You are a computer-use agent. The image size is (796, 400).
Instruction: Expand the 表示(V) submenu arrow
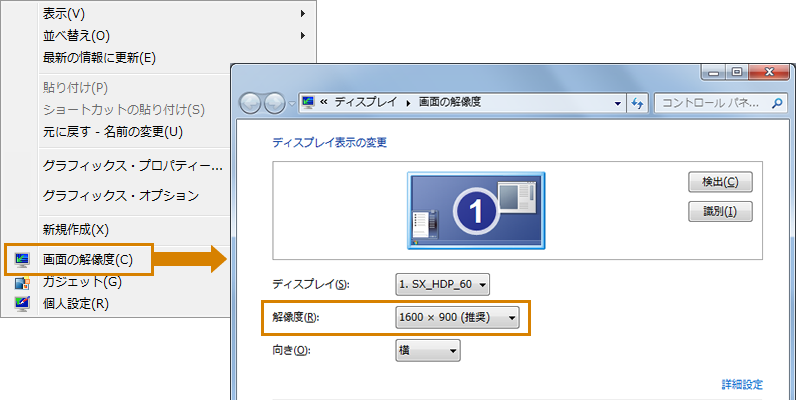[x=303, y=14]
